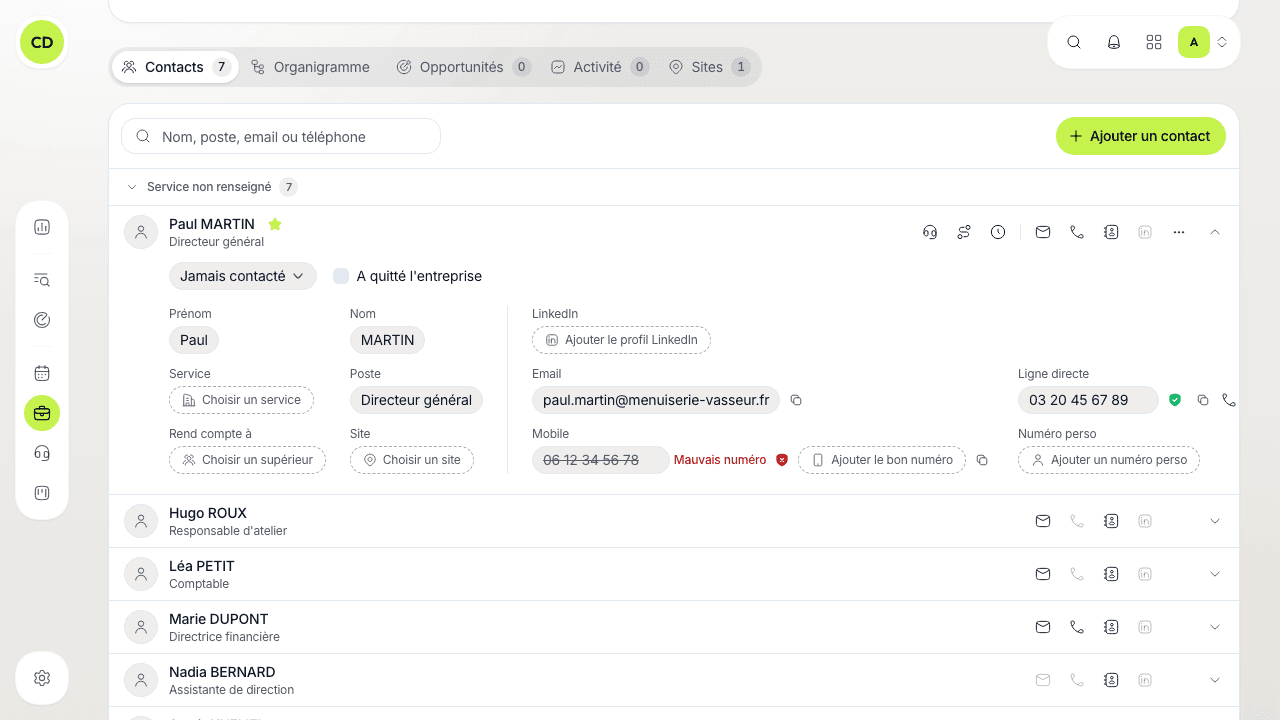Open the kanban board icon in sidebar
1280x720 pixels.
[x=42, y=493]
